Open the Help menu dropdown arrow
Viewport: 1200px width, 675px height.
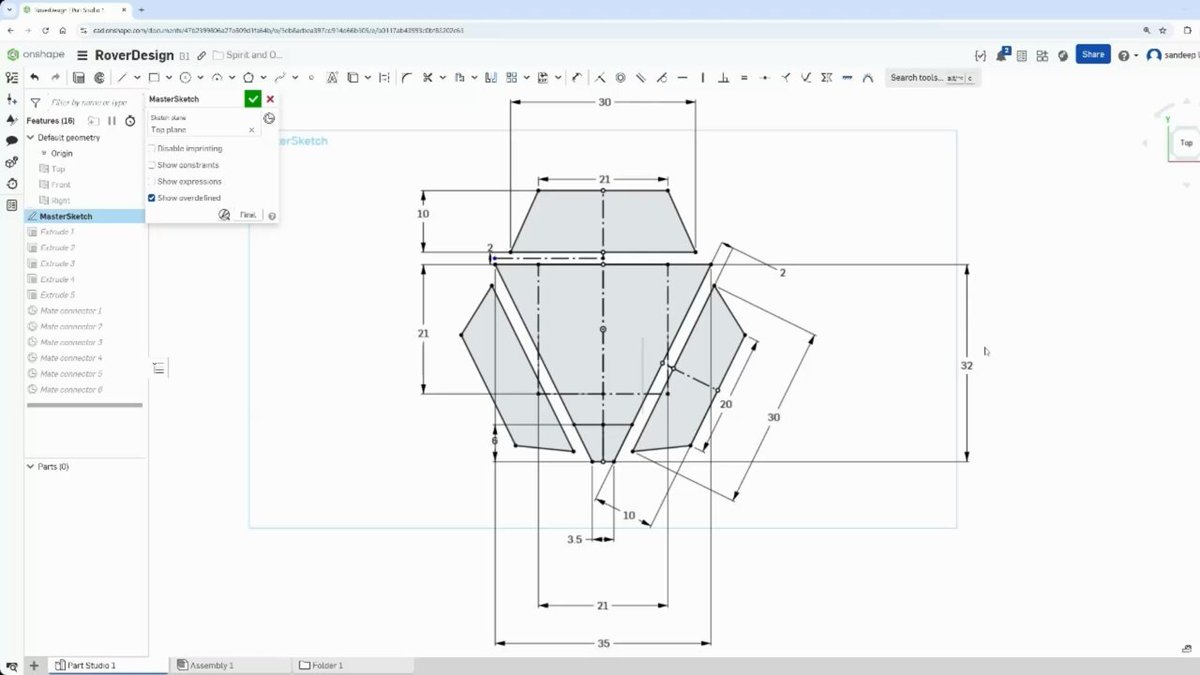1136,55
